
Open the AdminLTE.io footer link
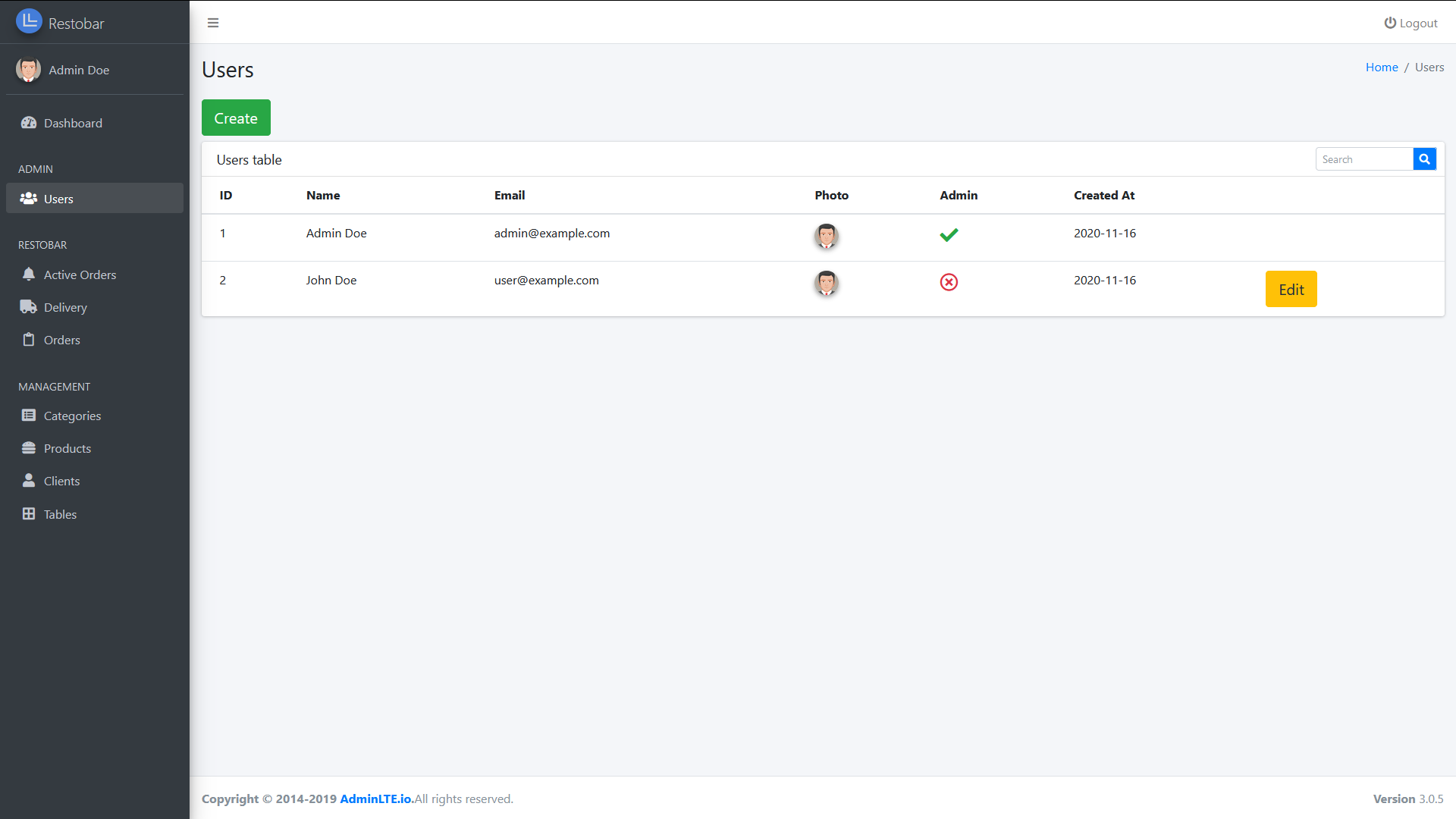click(375, 799)
